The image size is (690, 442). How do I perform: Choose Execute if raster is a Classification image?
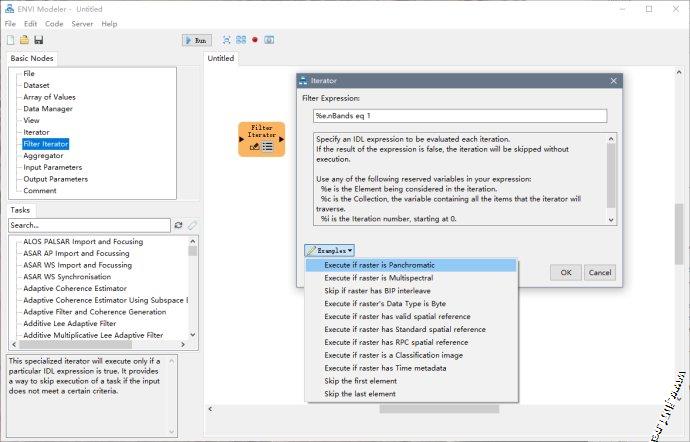pos(411,355)
